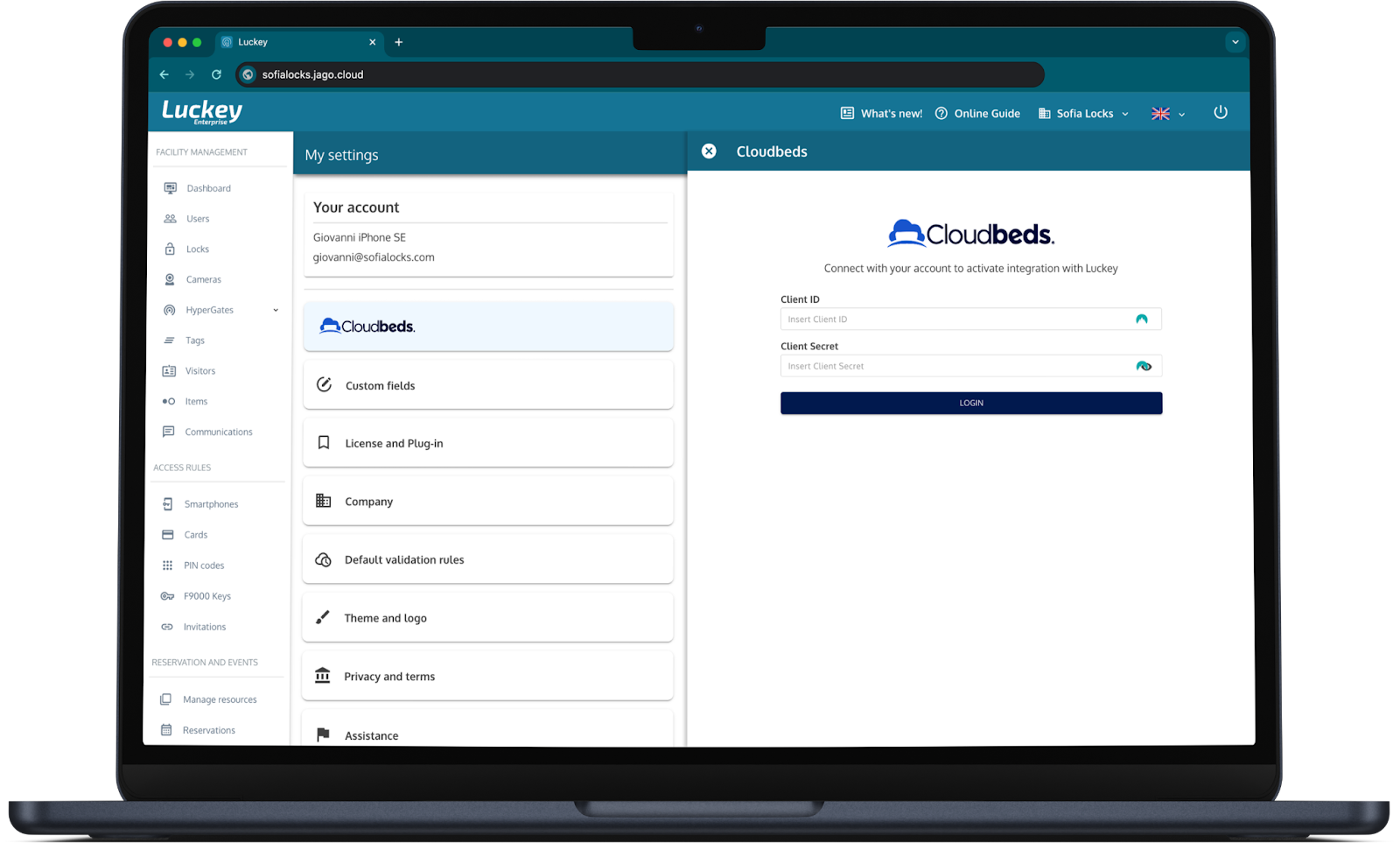Open PIN codes section
The image size is (1400, 843).
pos(204,566)
